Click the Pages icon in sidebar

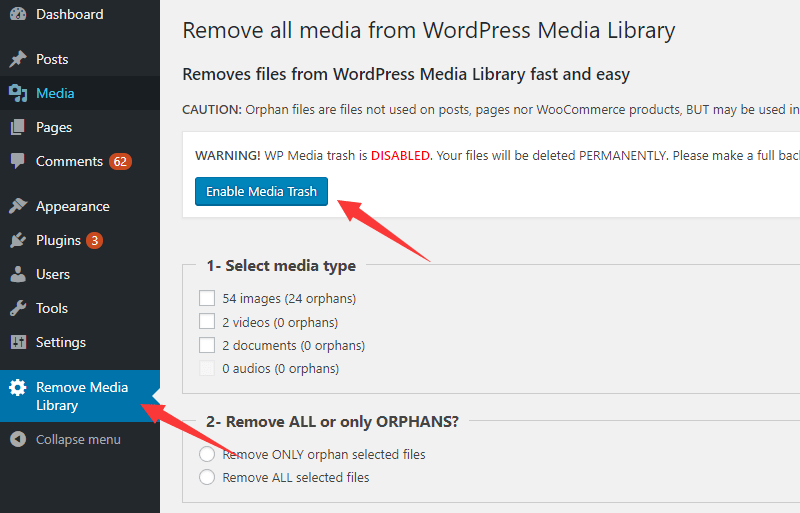(18, 127)
